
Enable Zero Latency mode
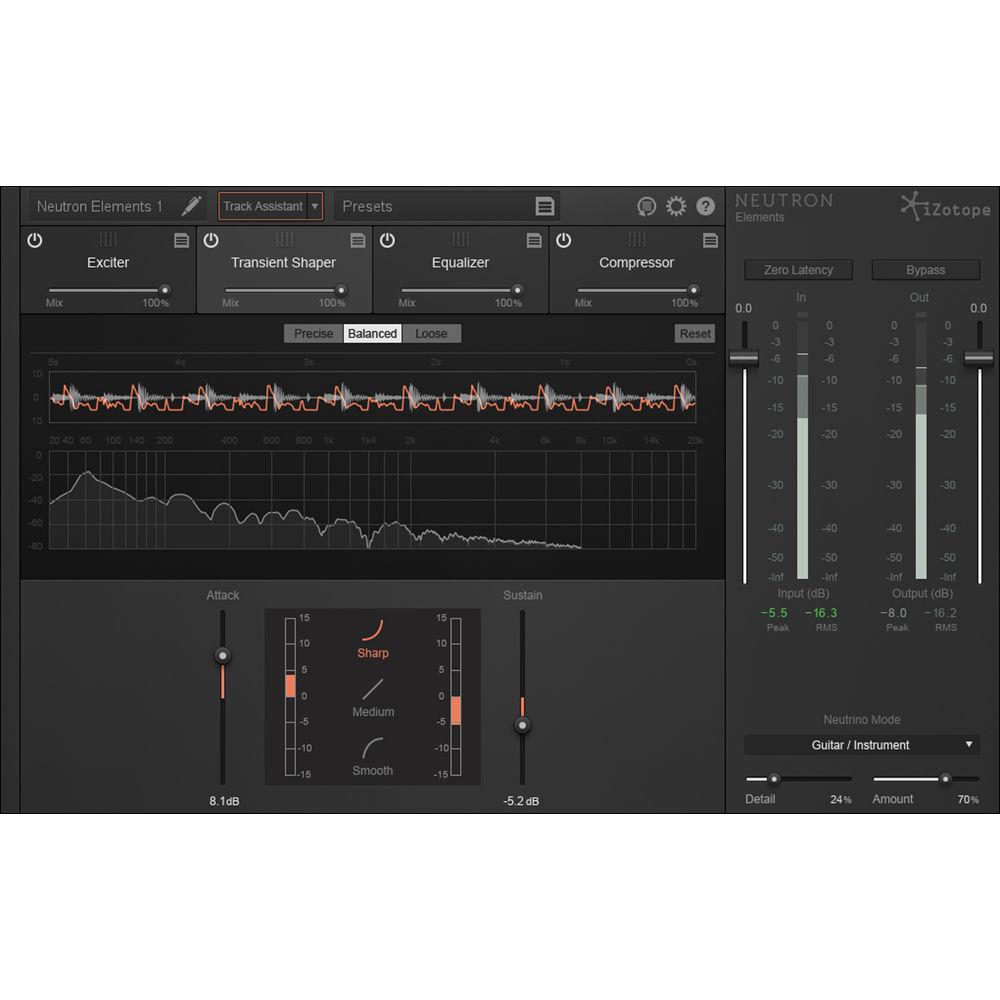[798, 269]
